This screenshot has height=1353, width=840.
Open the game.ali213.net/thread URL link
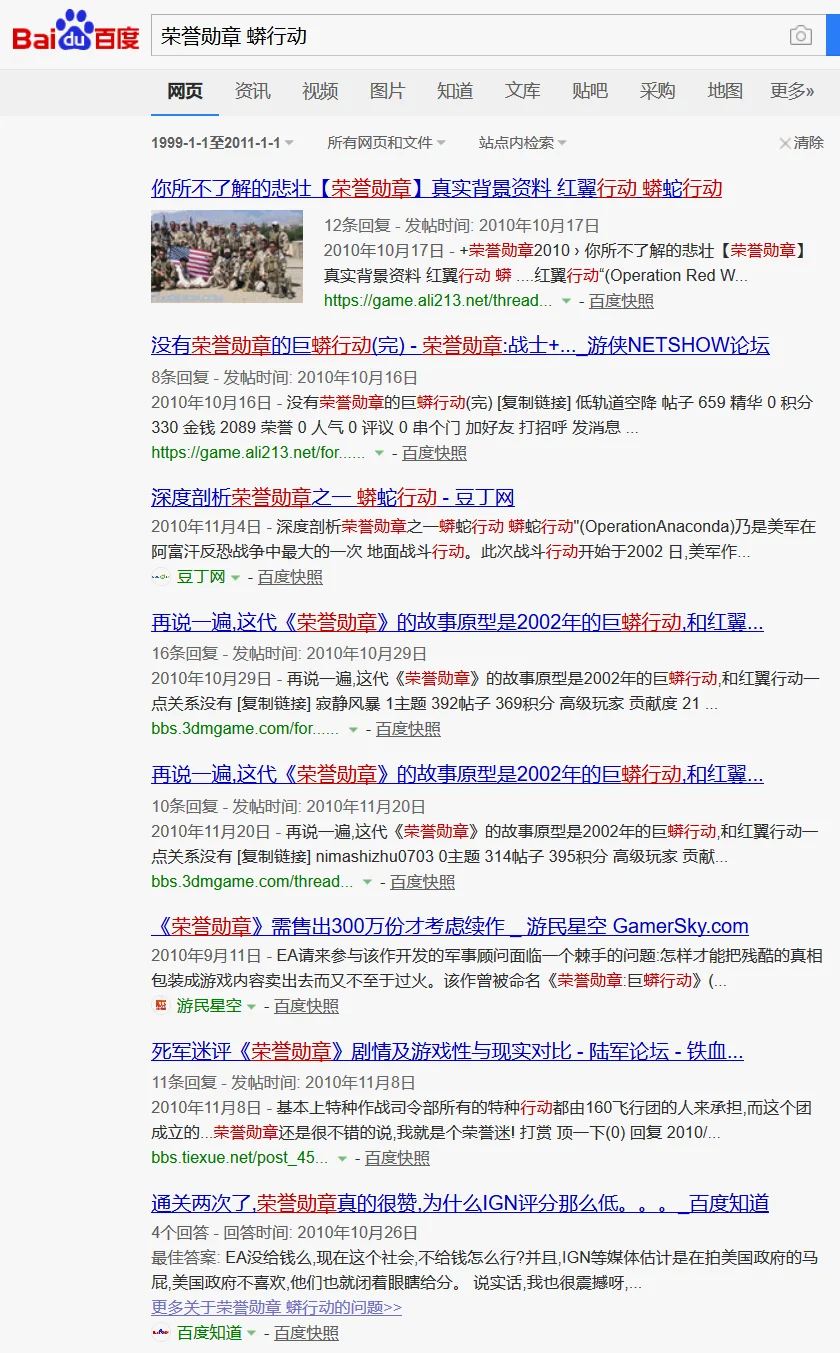click(438, 300)
